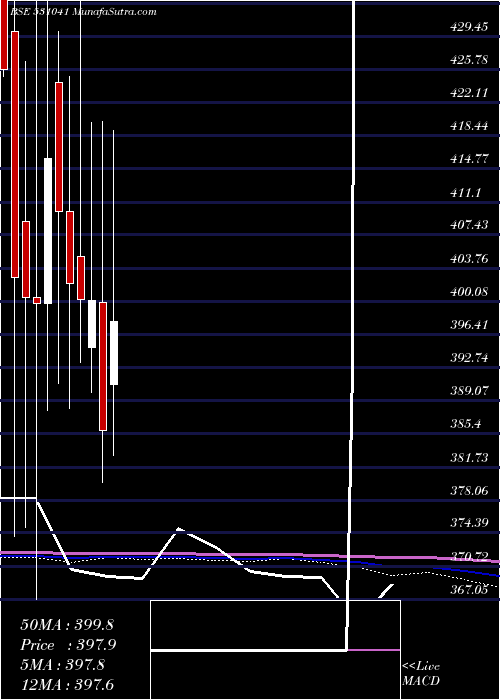Select the 411.1 price axis label
Viewport: 500px width, 700px height.
point(466,193)
